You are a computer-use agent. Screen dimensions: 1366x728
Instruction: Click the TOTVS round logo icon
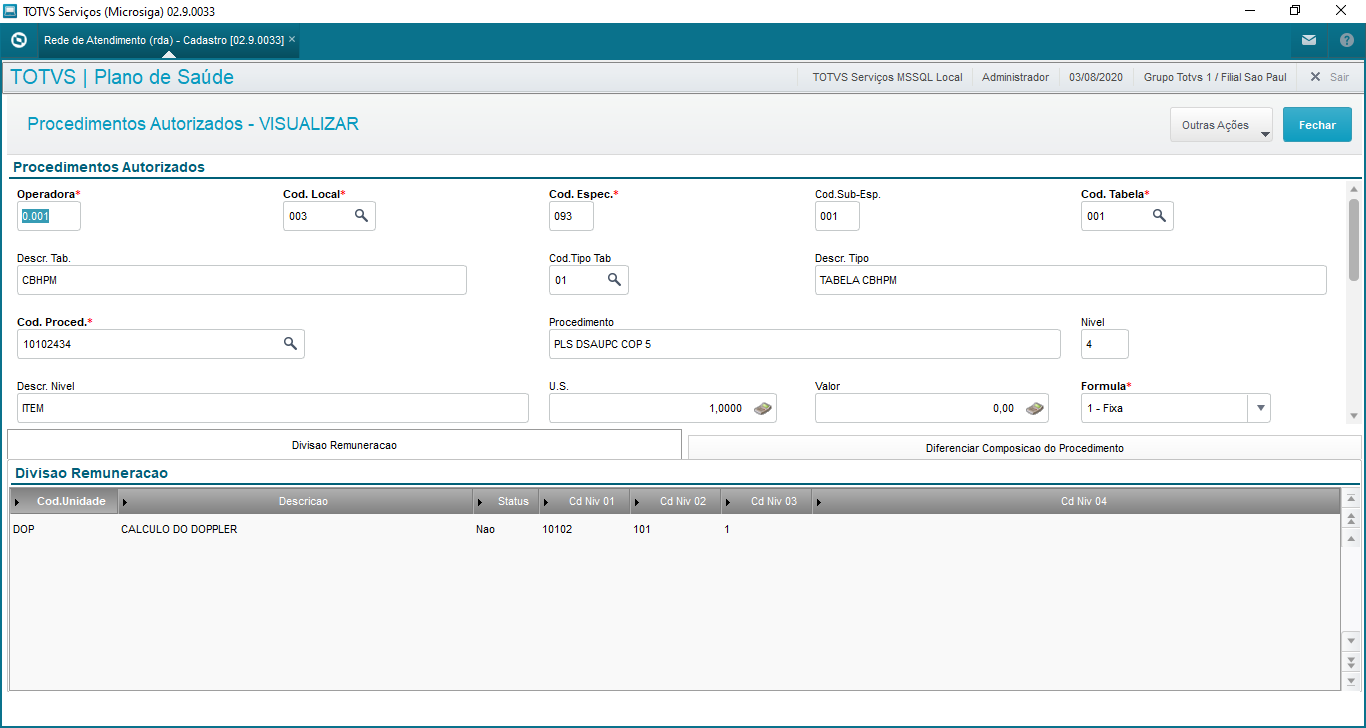(18, 40)
